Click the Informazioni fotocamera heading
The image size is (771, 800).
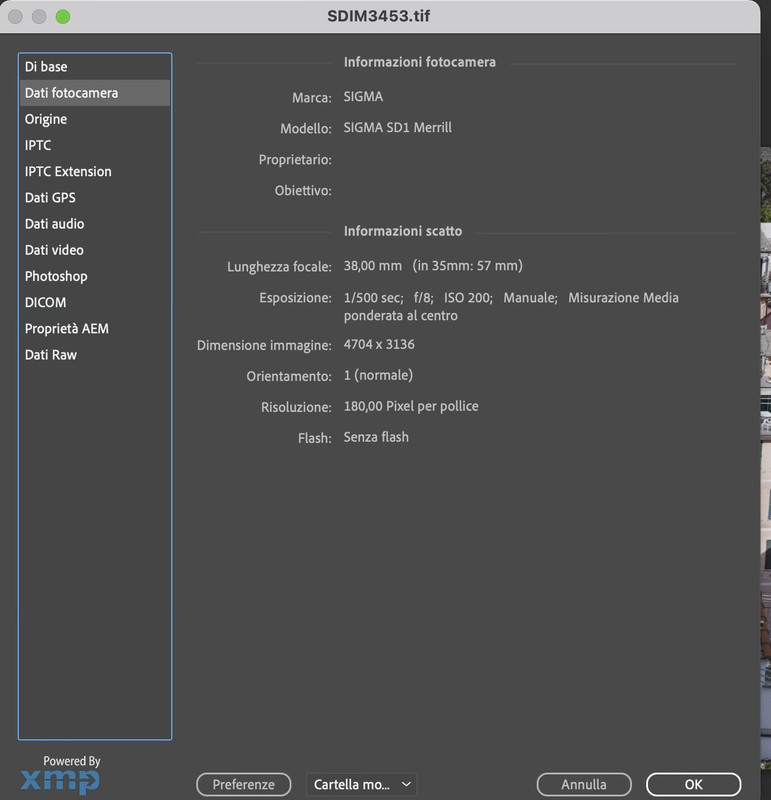[x=419, y=62]
